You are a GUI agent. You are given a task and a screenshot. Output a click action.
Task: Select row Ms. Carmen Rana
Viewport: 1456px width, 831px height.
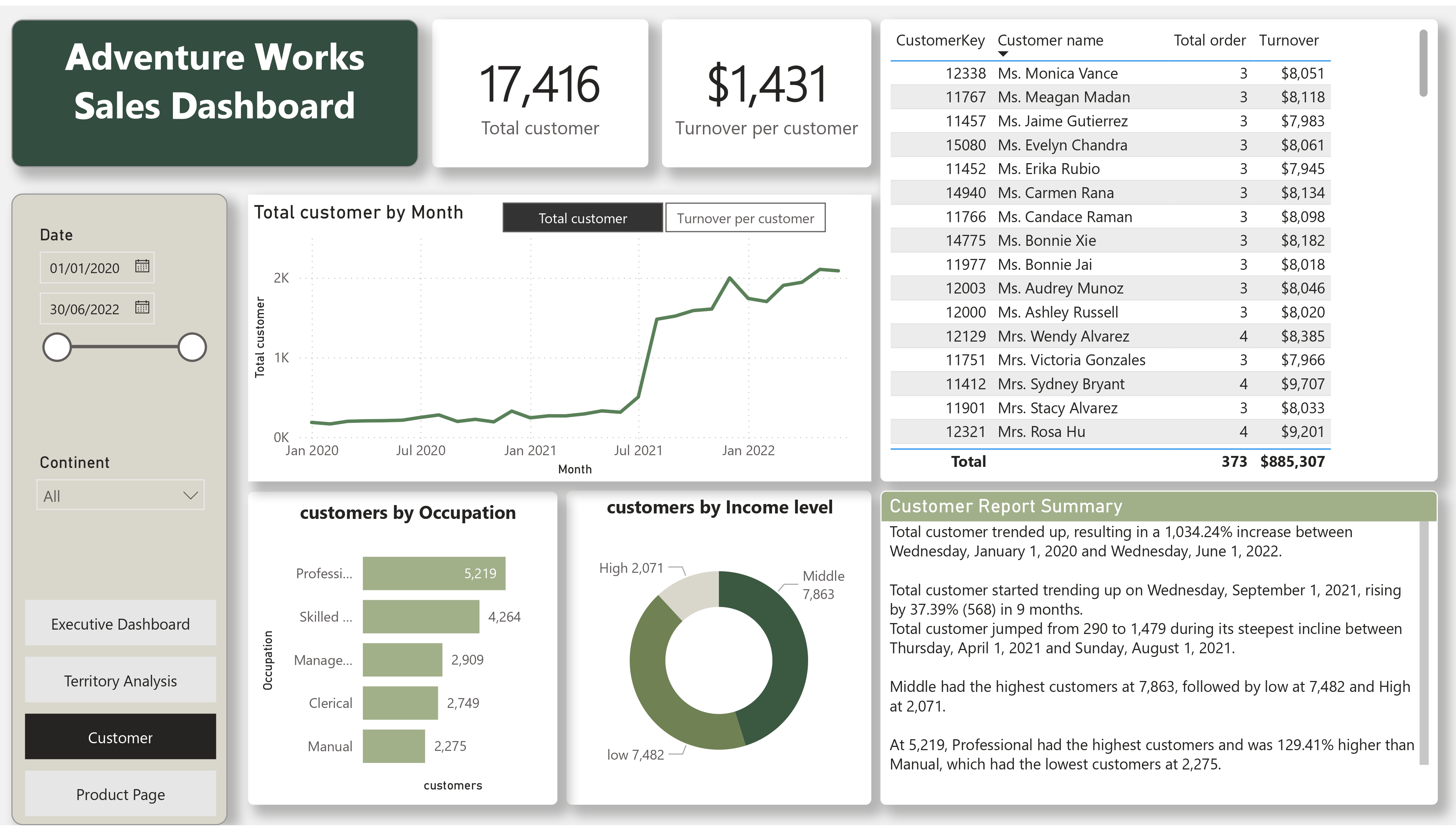pyautogui.click(x=1110, y=193)
